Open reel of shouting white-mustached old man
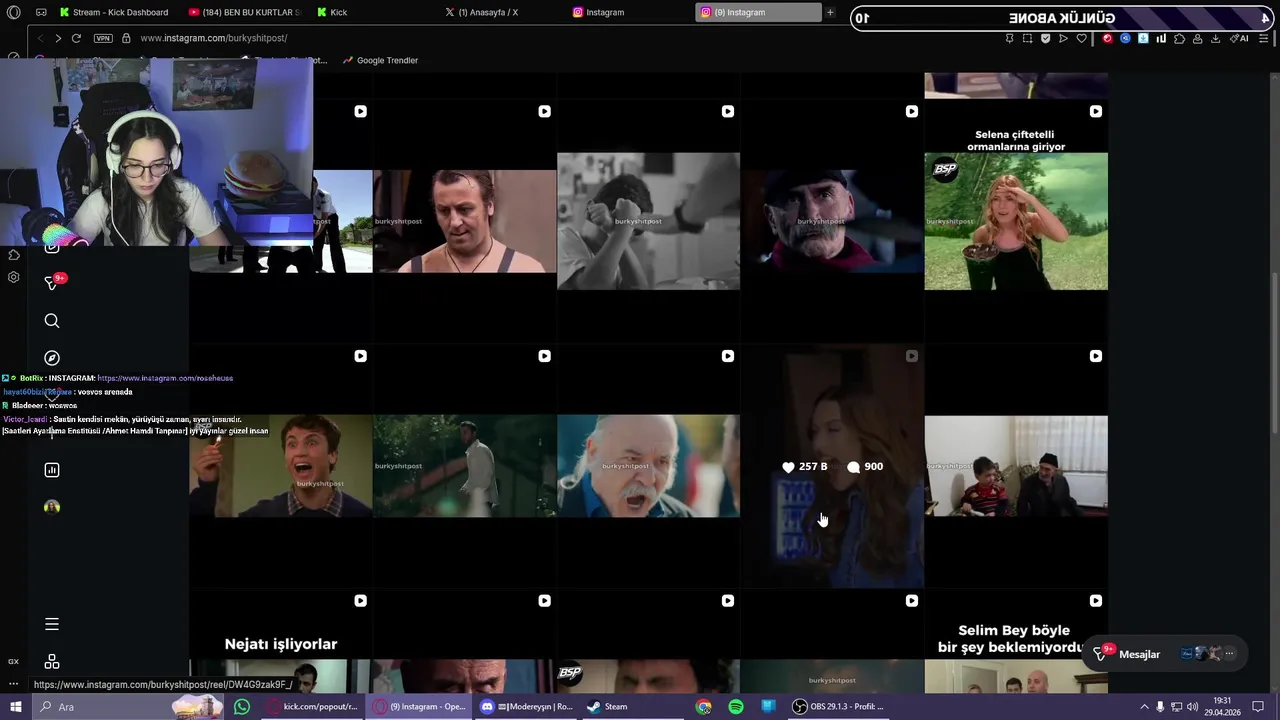This screenshot has height=720, width=1280. click(648, 466)
